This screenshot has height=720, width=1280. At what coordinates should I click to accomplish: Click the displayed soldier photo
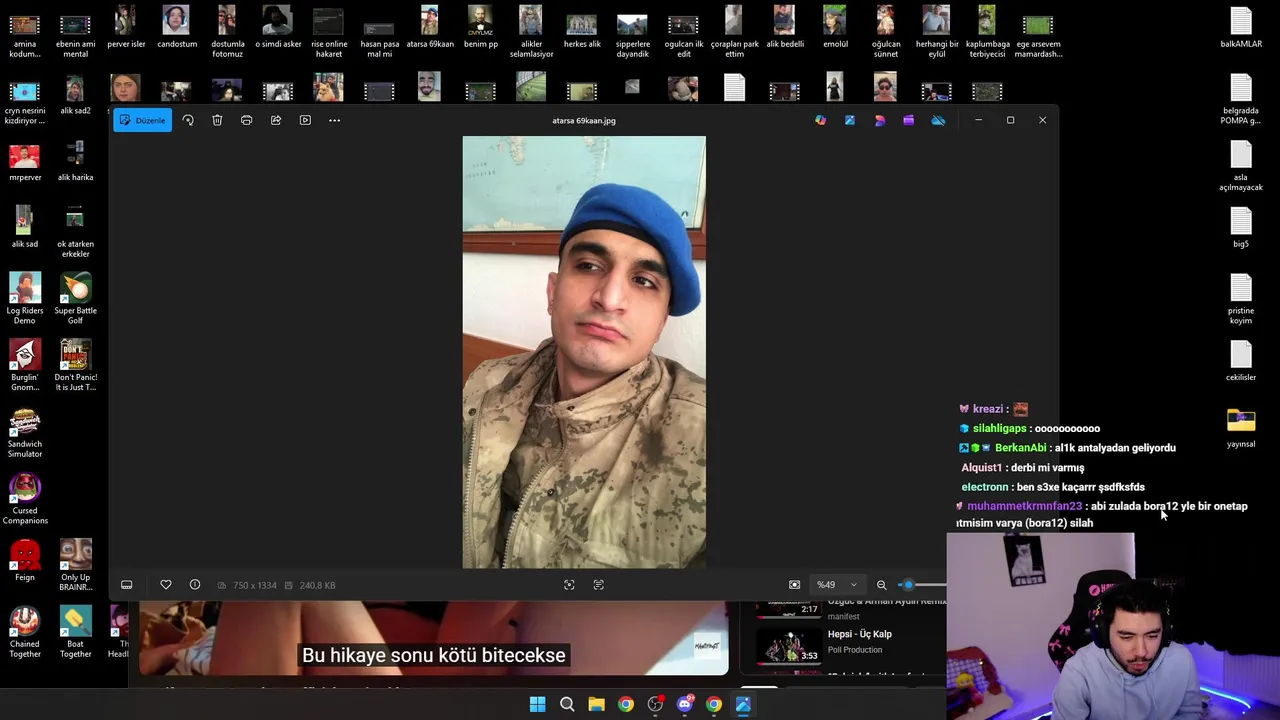point(584,352)
